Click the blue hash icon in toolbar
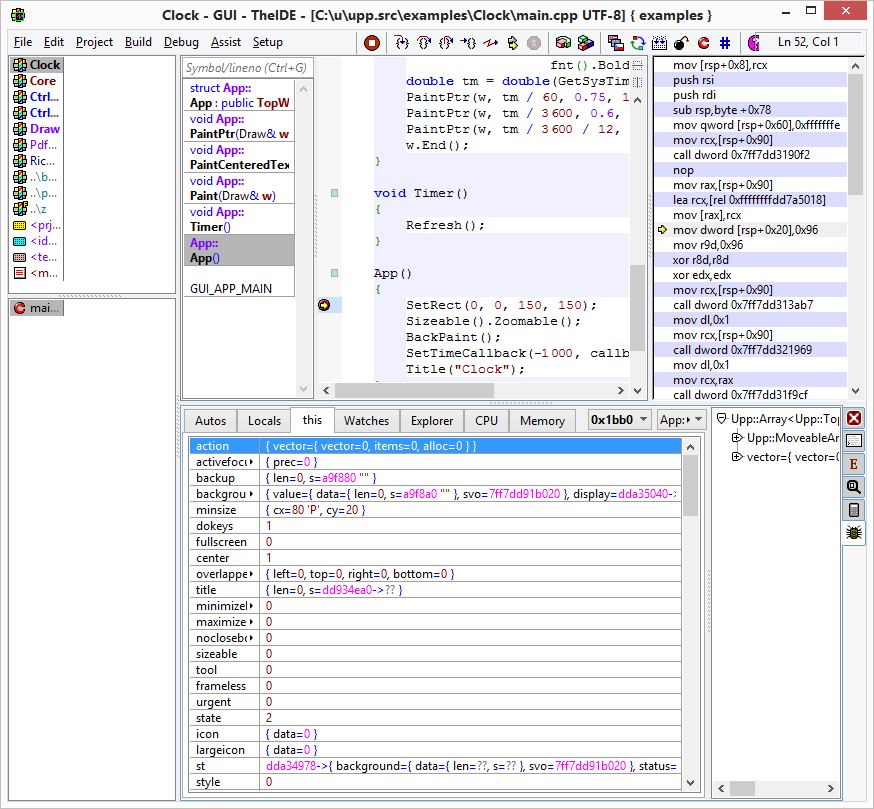 [724, 43]
